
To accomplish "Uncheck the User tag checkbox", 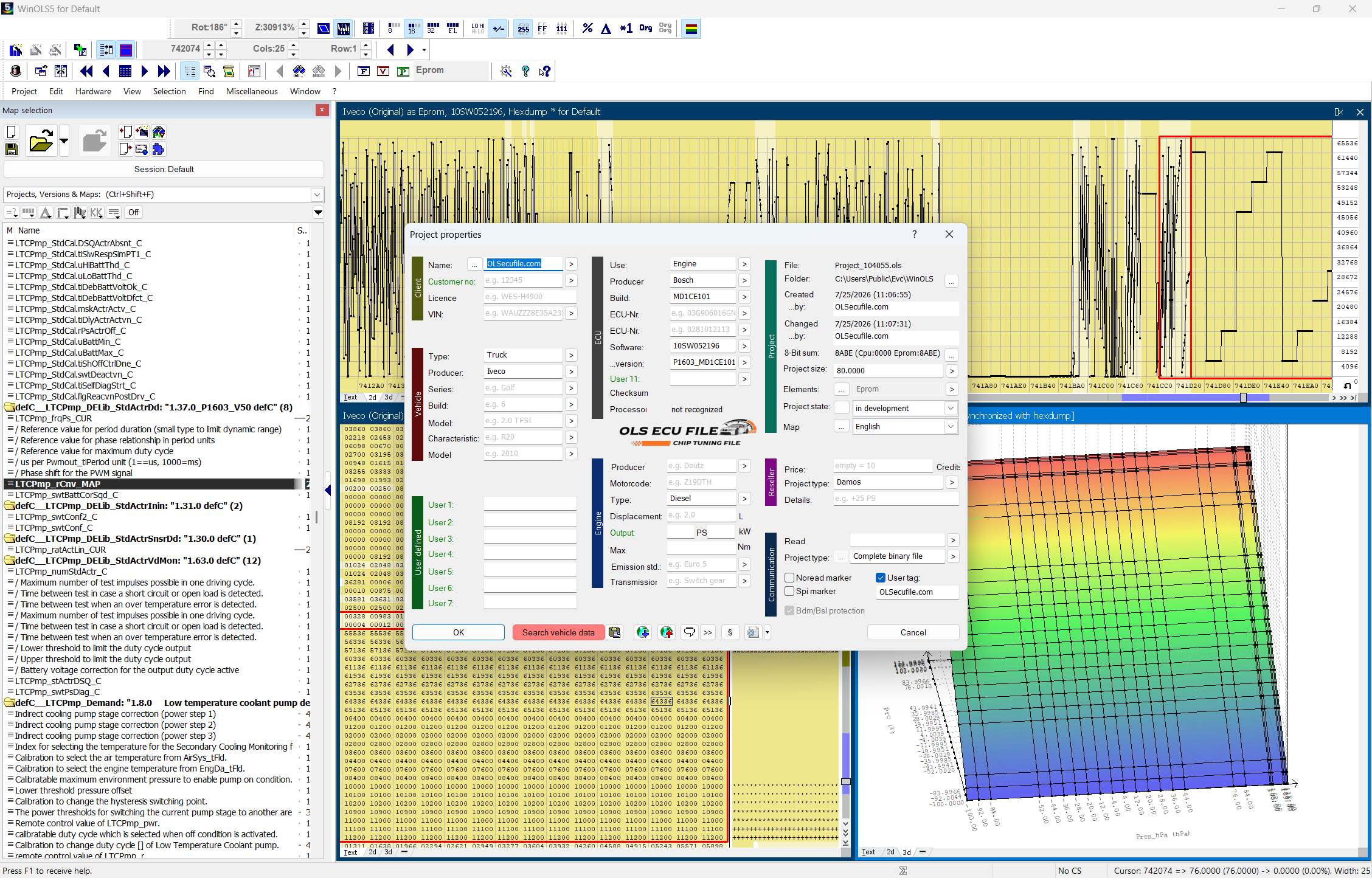I will [880, 578].
